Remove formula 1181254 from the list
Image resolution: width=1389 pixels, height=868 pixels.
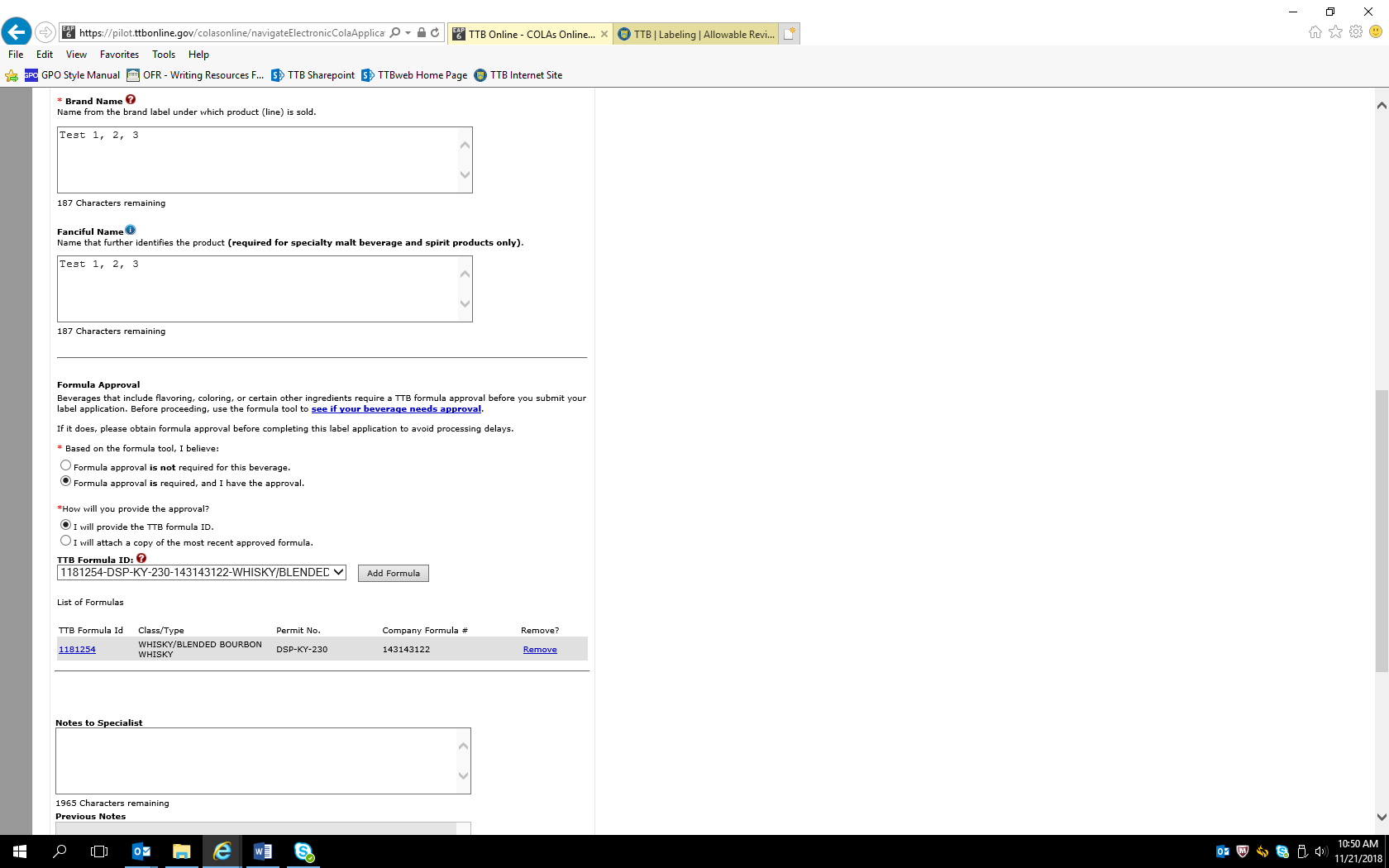[540, 650]
